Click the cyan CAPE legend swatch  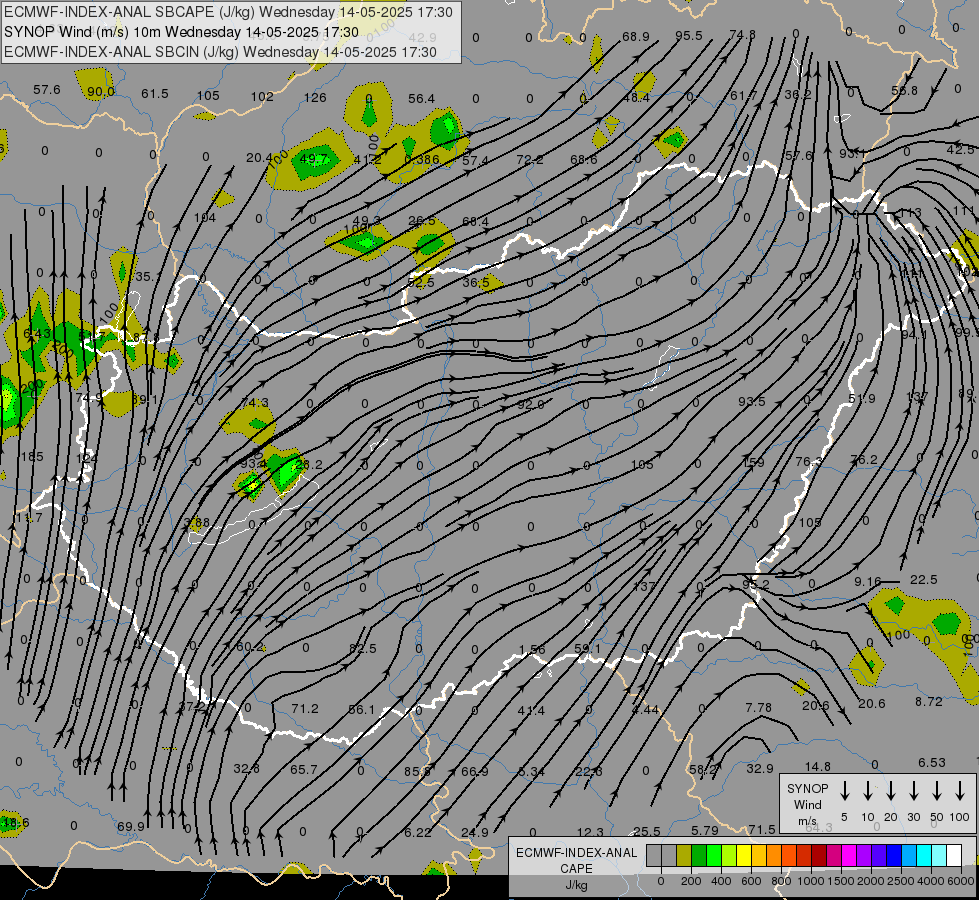pos(923,856)
